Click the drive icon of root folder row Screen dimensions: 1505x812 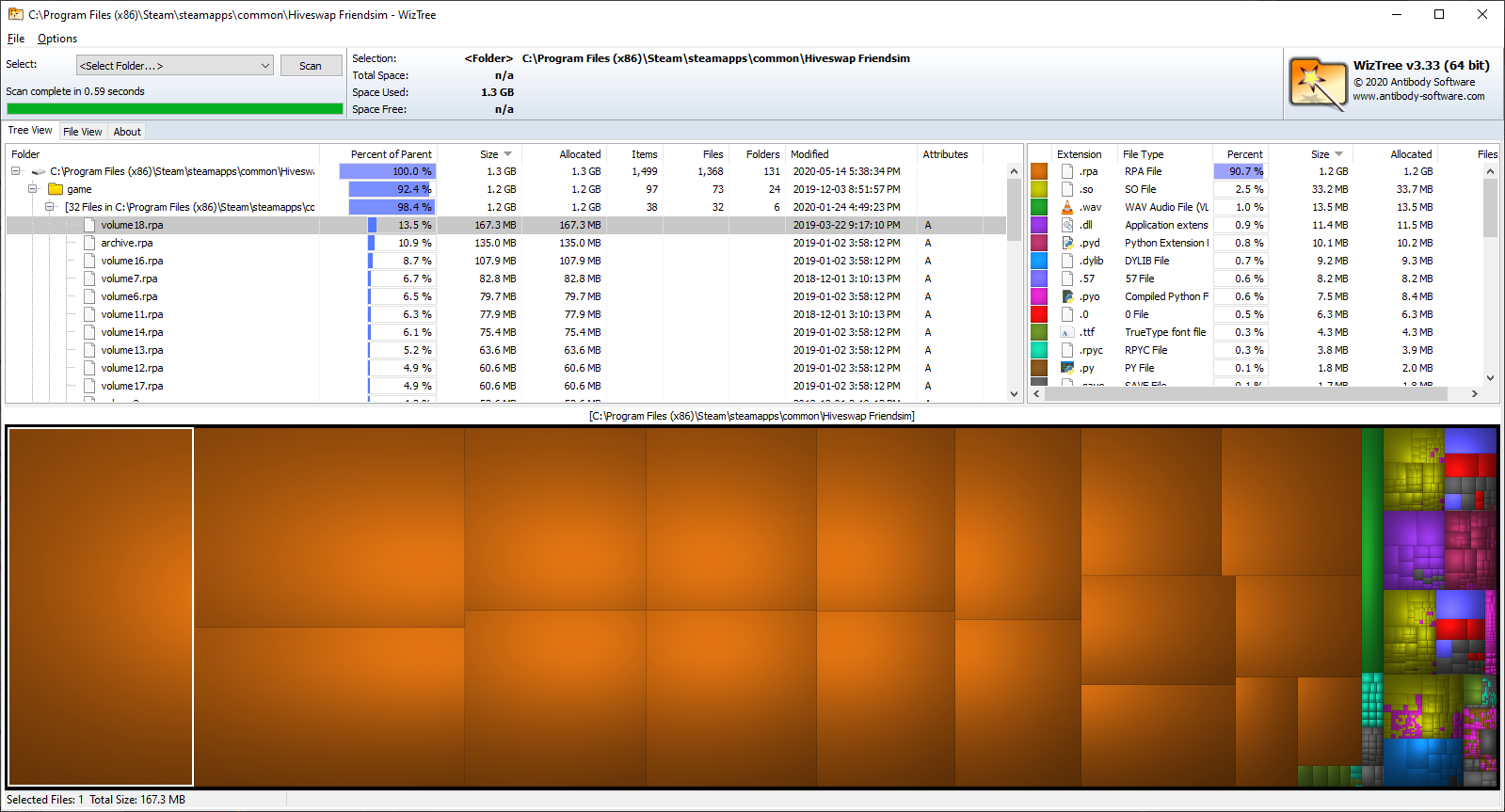click(x=39, y=171)
